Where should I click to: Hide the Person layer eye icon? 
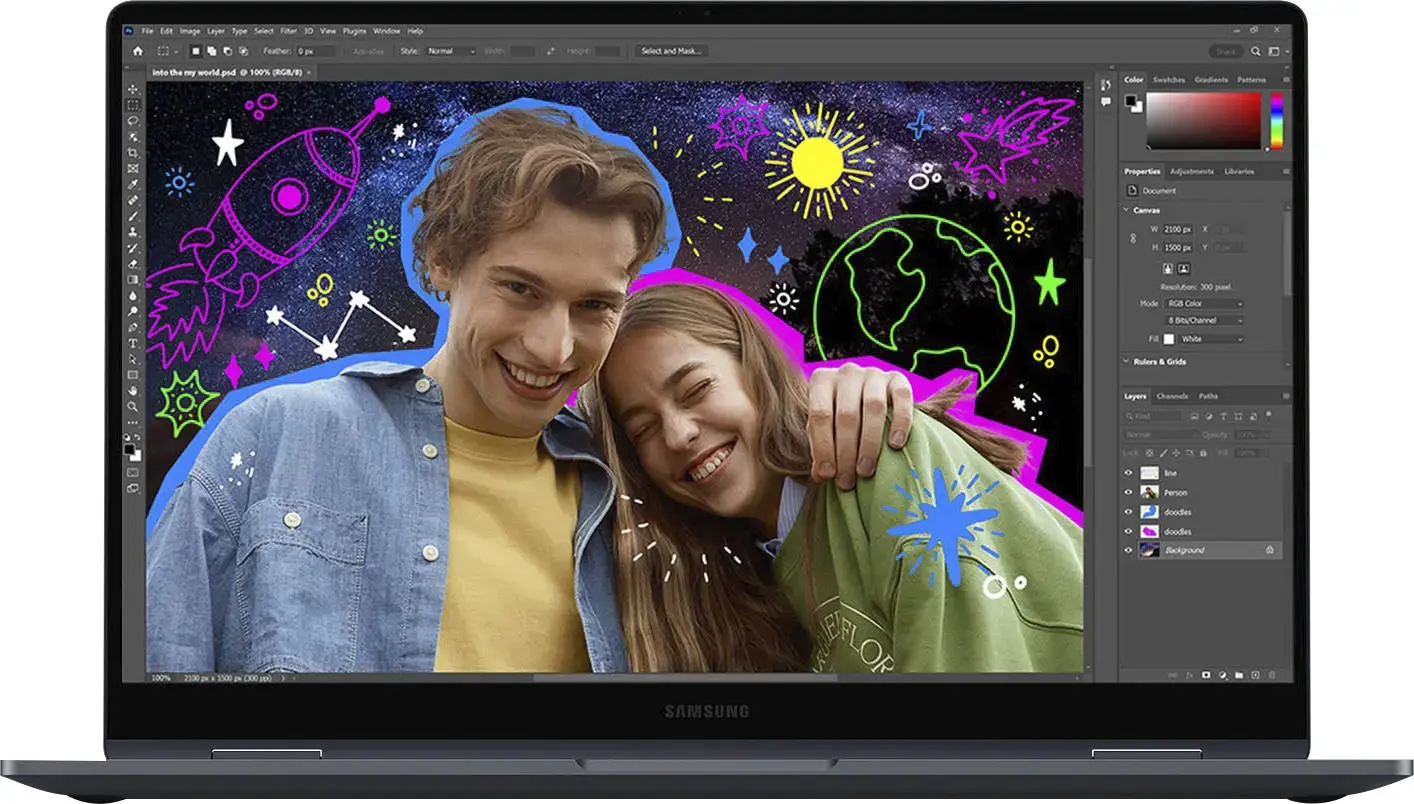(x=1128, y=492)
